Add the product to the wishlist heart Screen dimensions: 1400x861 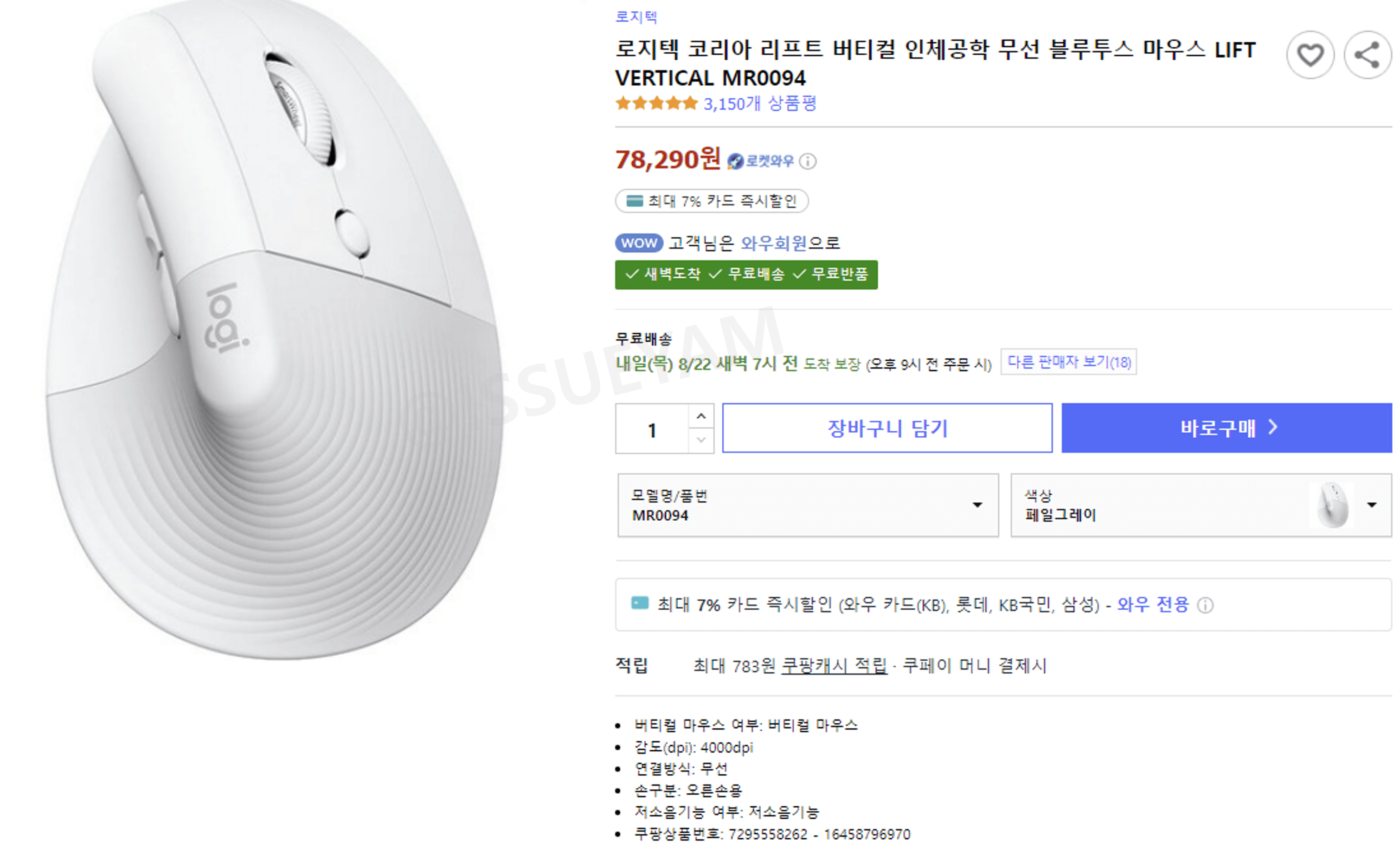click(1310, 55)
